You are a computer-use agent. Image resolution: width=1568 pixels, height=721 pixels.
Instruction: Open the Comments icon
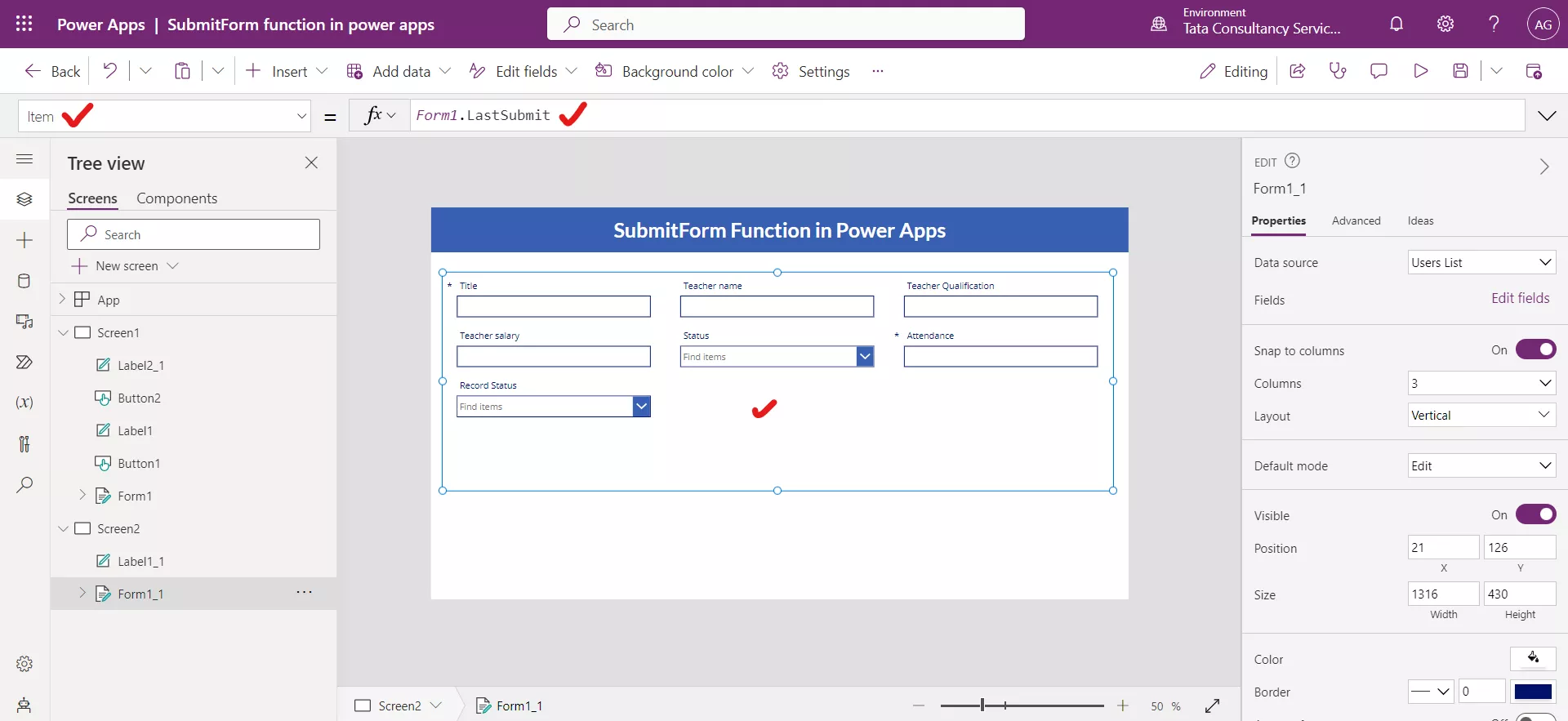[x=1379, y=71]
